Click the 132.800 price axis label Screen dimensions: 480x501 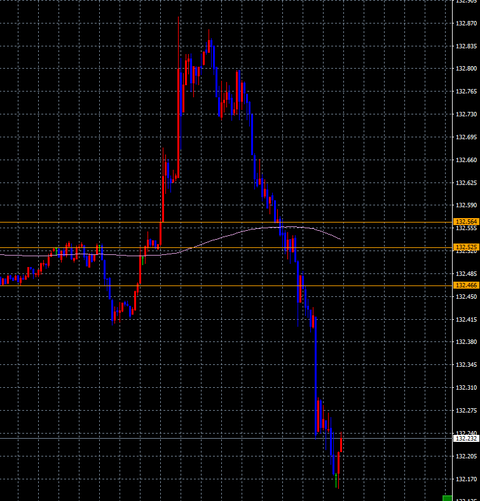click(x=466, y=69)
